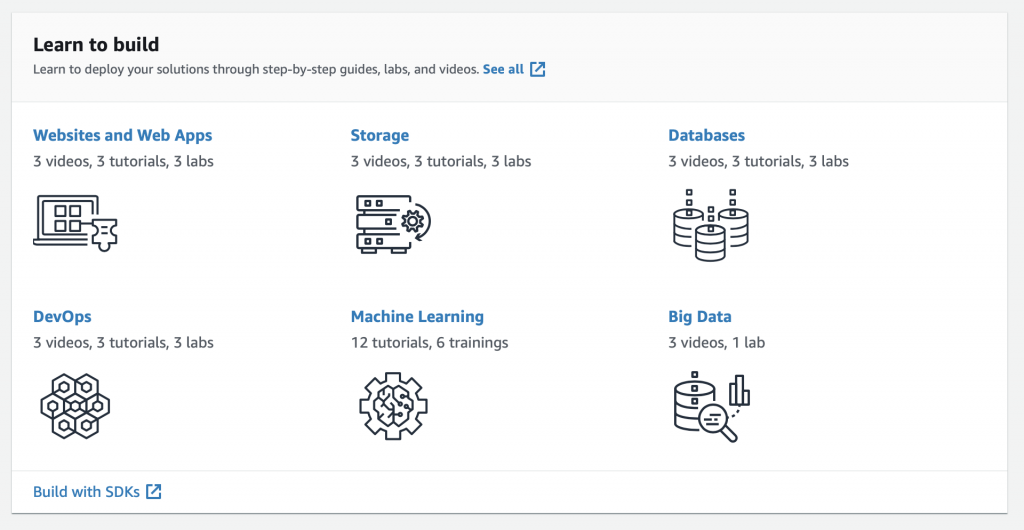The image size is (1024, 530).
Task: Open the Storage heading link
Action: (379, 135)
